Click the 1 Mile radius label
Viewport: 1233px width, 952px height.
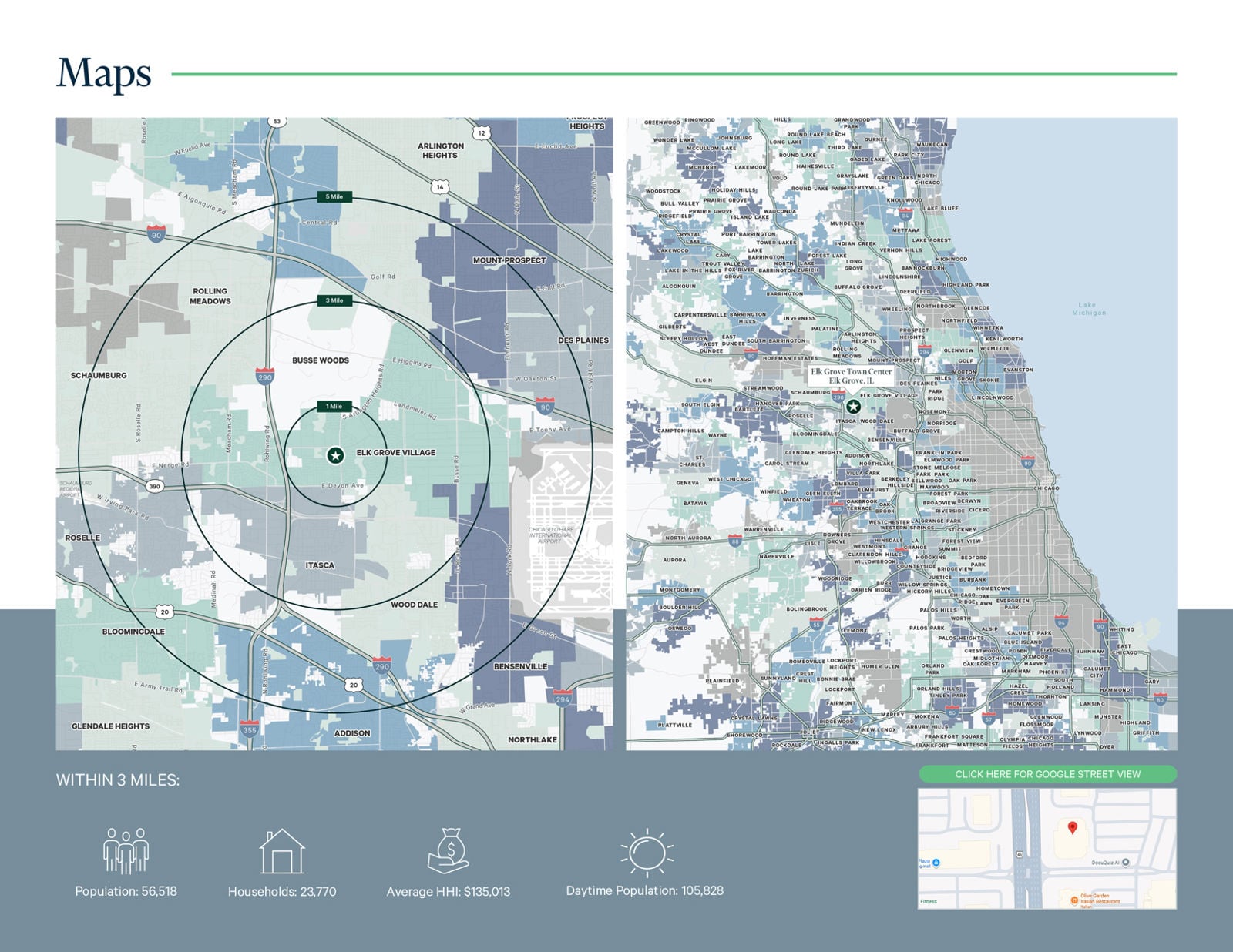tap(334, 406)
